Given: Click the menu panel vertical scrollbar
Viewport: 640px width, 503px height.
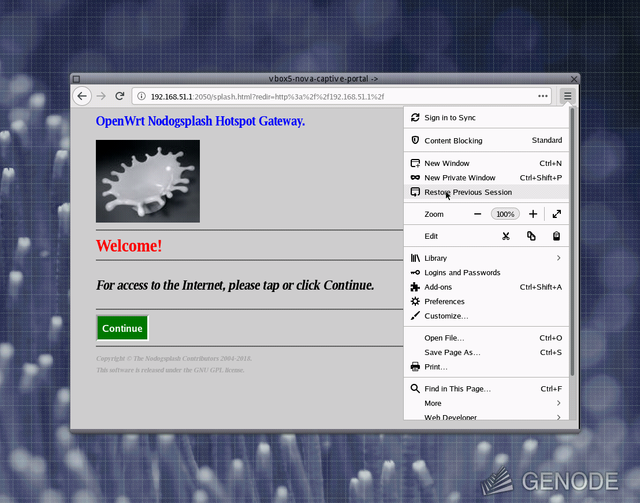Looking at the screenshot, I should (572, 242).
